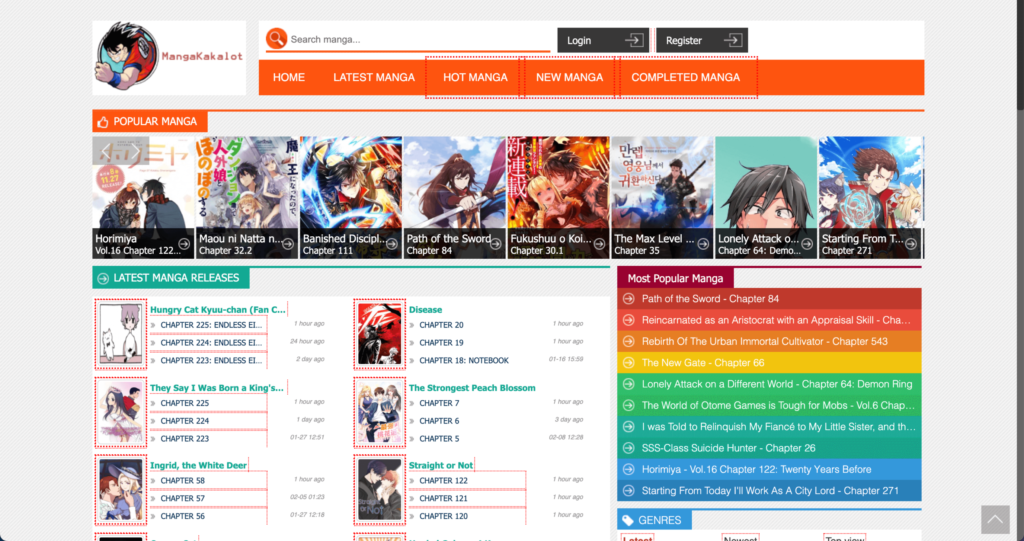This screenshot has height=541, width=1024.
Task: Click the orange search magnifier icon
Action: point(276,39)
